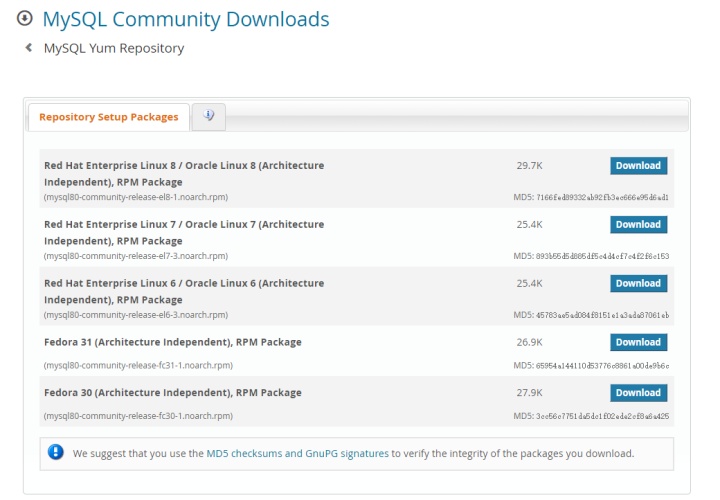Screen dimensions: 720x500
Task: Click the mysql80-community-release-fc30-1.noarch.rpm filename
Action: (138, 416)
